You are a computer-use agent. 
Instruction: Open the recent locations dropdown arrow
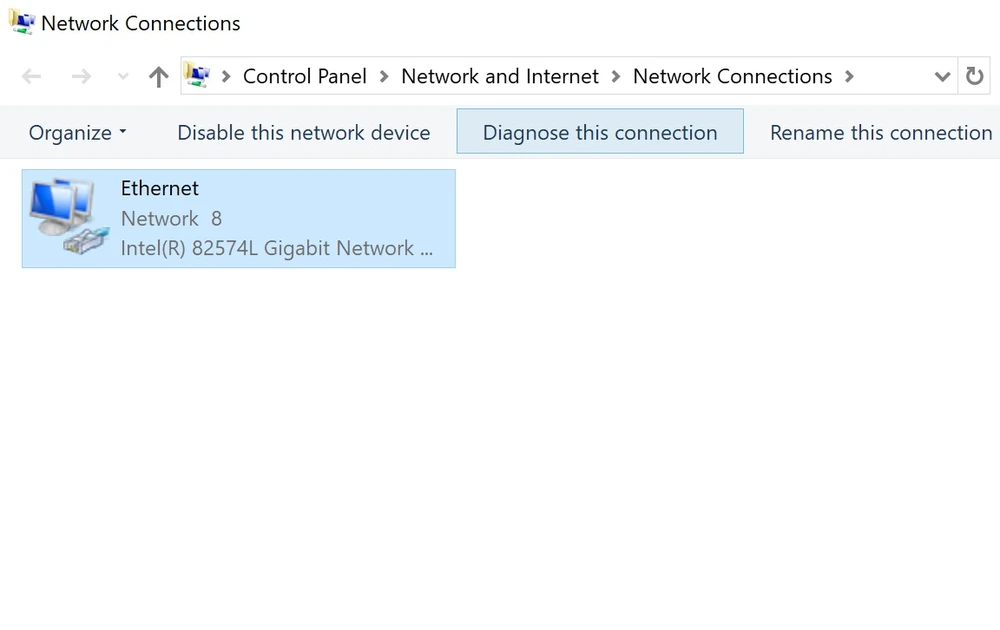pos(123,77)
